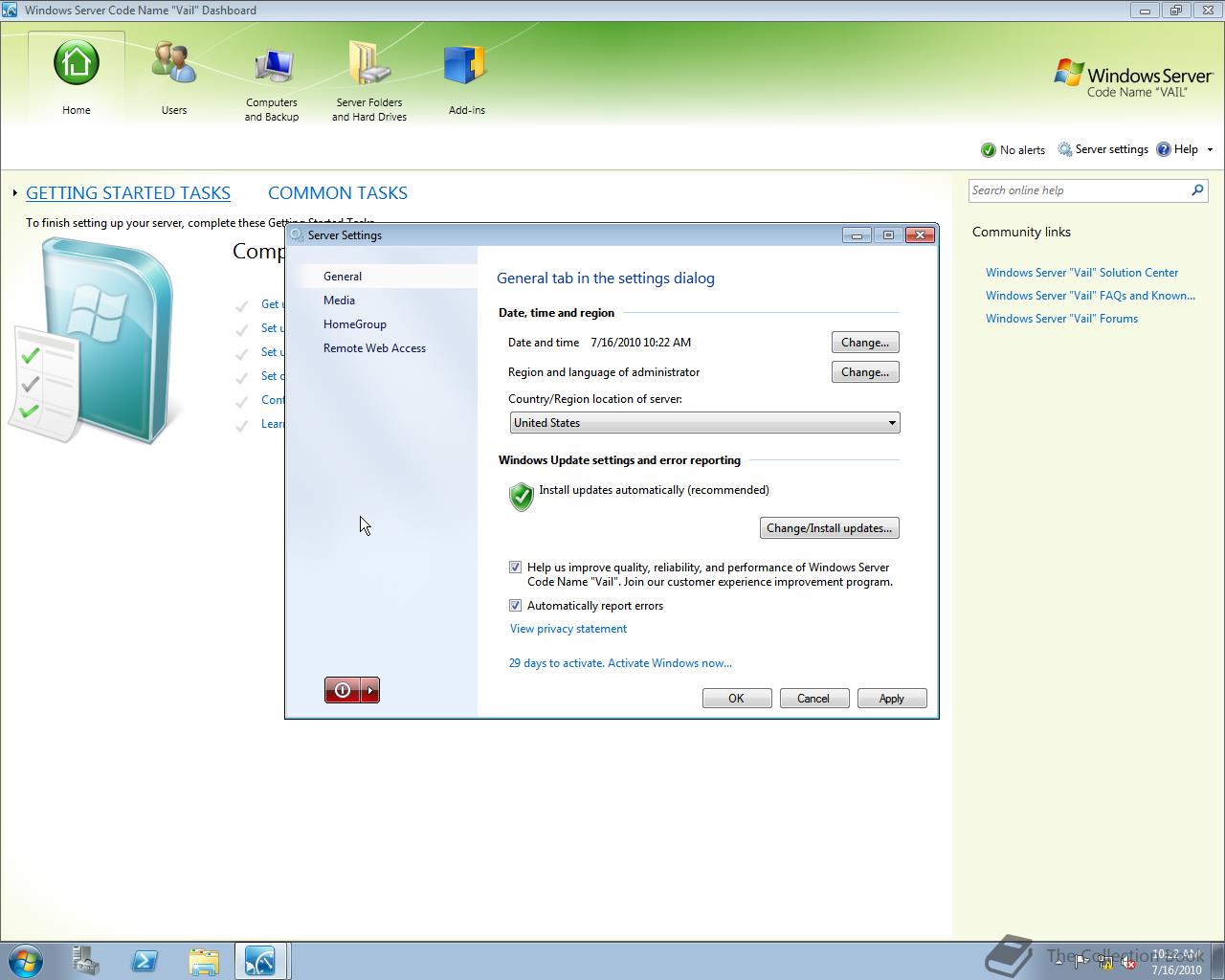Viewport: 1225px width, 980px height.
Task: Click OK in Server Settings
Action: (737, 699)
